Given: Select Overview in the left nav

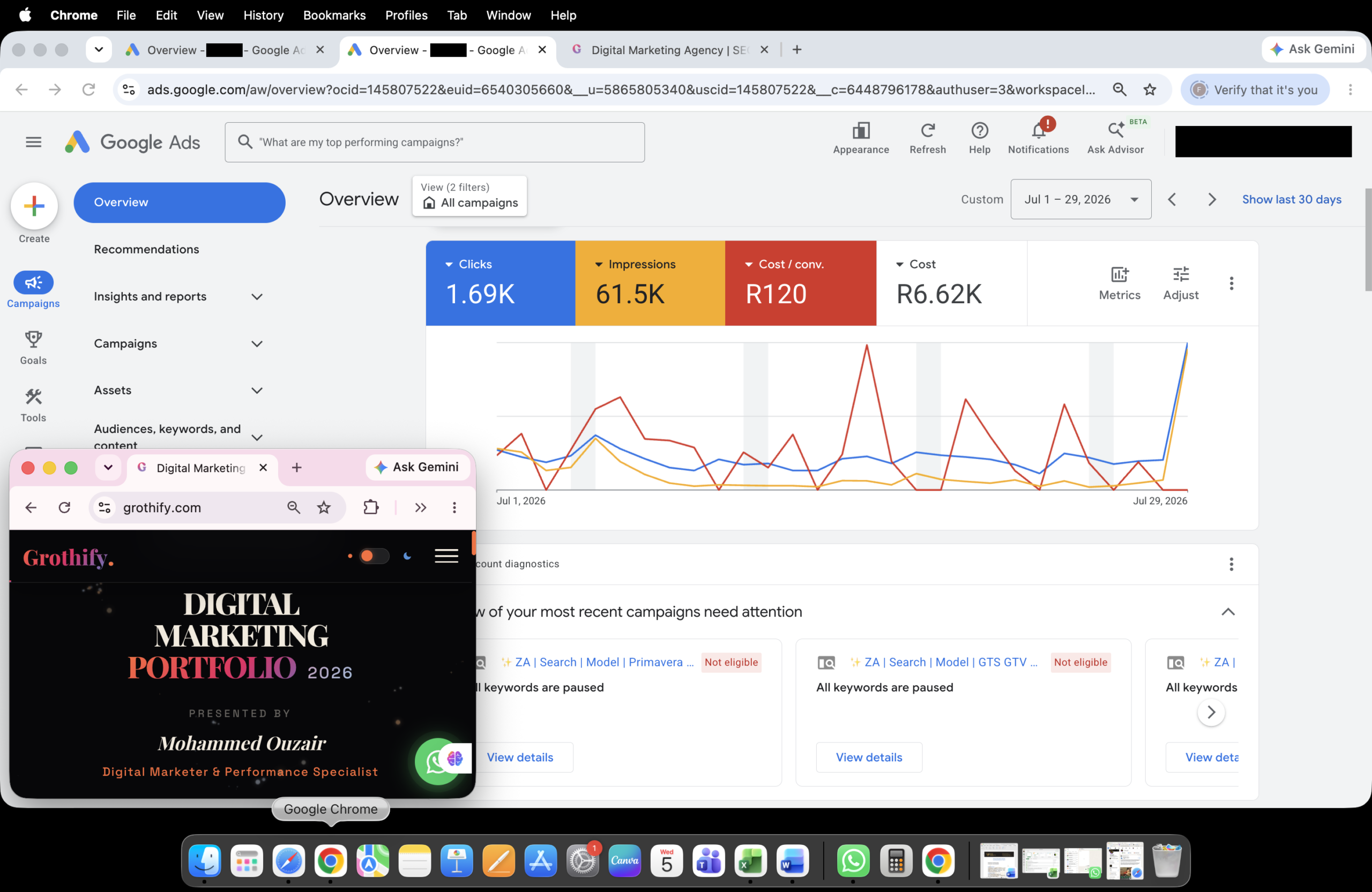Looking at the screenshot, I should [x=180, y=203].
